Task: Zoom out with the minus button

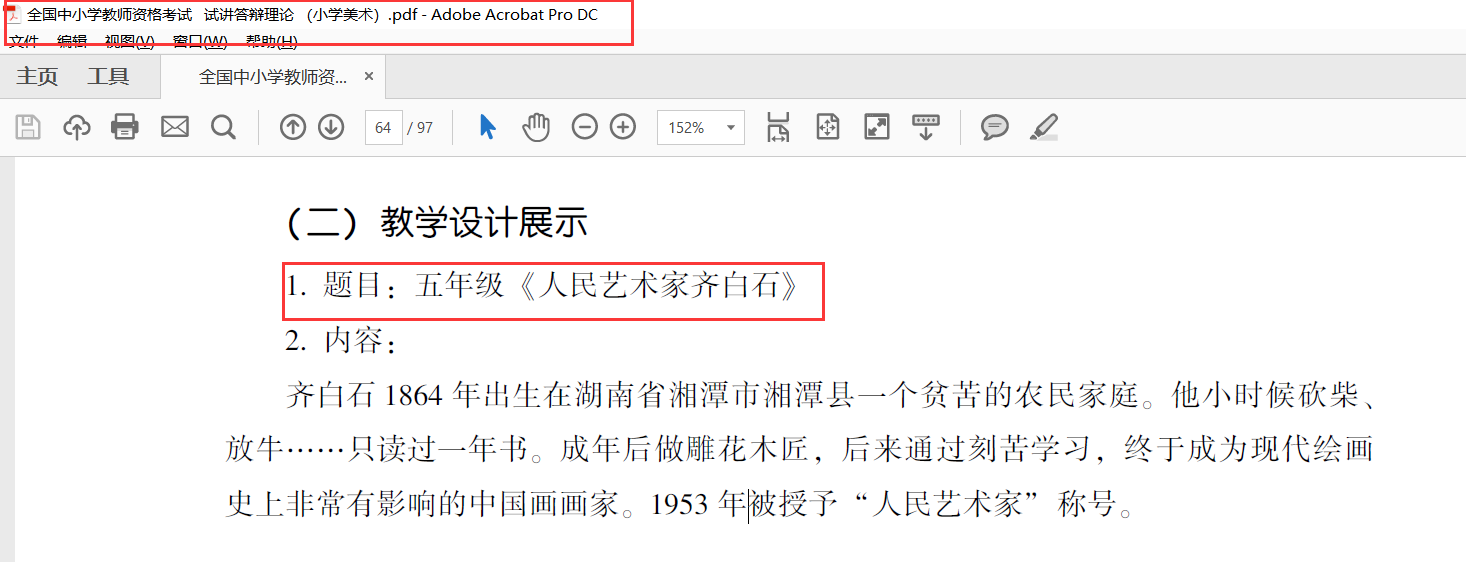Action: (x=585, y=127)
